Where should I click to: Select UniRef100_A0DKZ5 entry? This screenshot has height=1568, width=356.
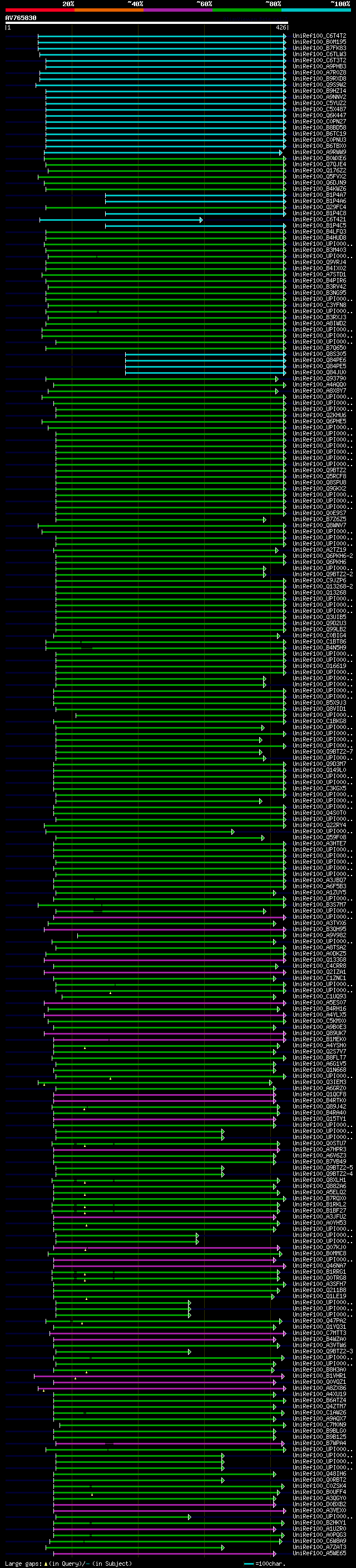coord(319,953)
